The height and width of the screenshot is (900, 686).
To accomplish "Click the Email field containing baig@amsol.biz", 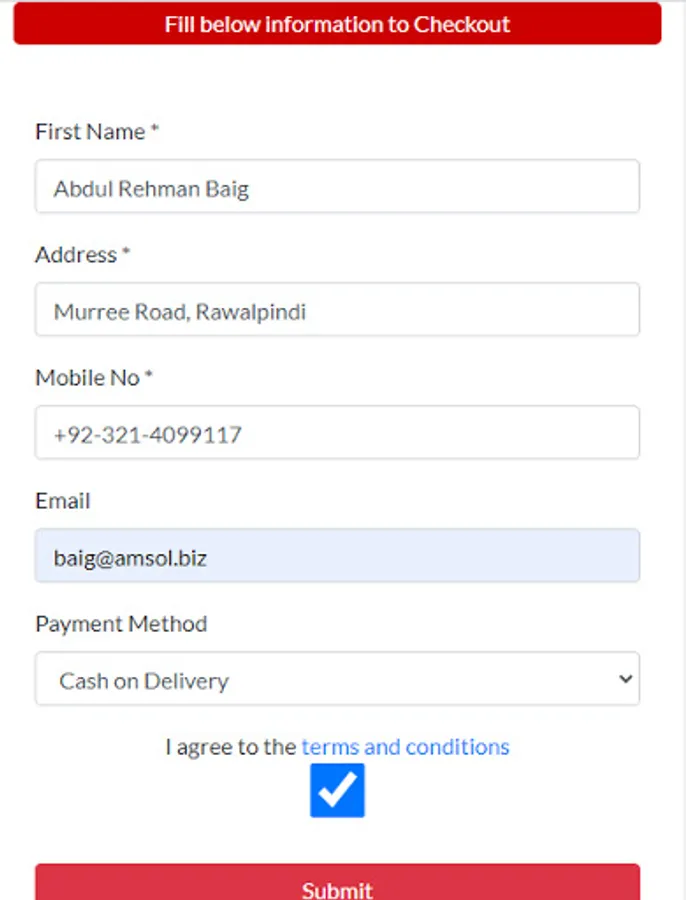I will click(x=337, y=556).
